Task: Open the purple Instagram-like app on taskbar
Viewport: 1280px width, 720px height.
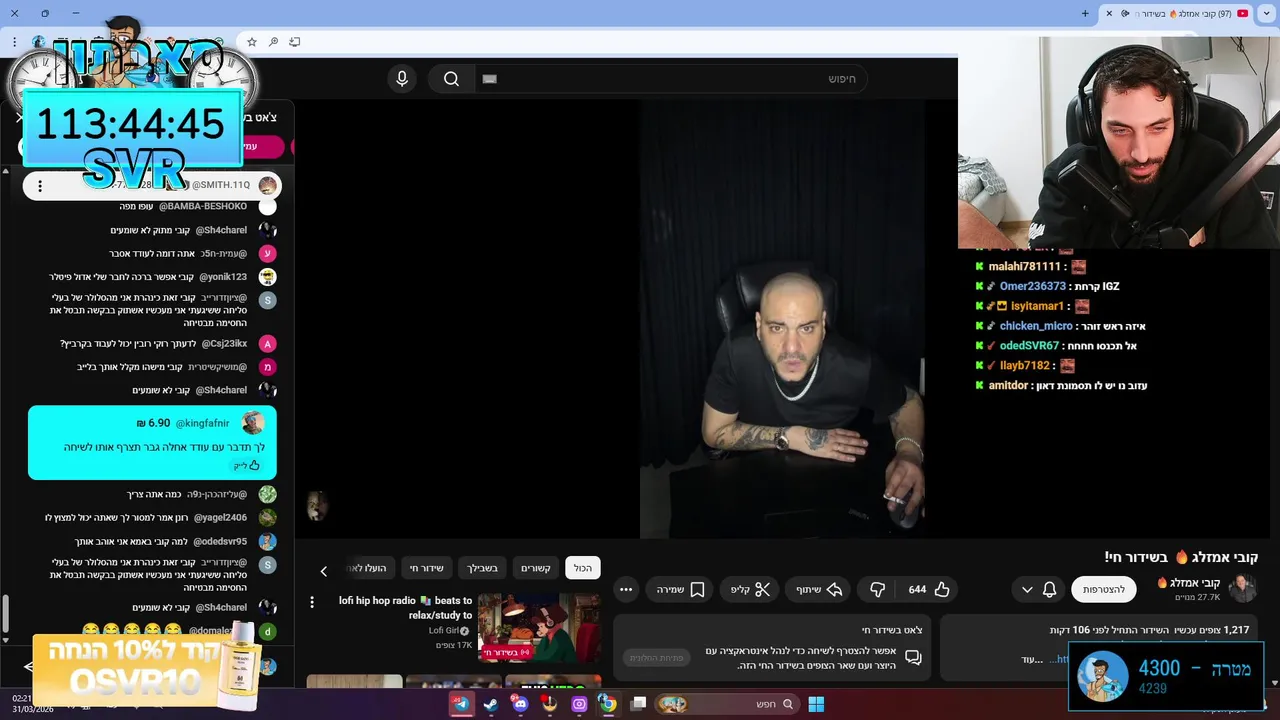Action: [x=579, y=704]
